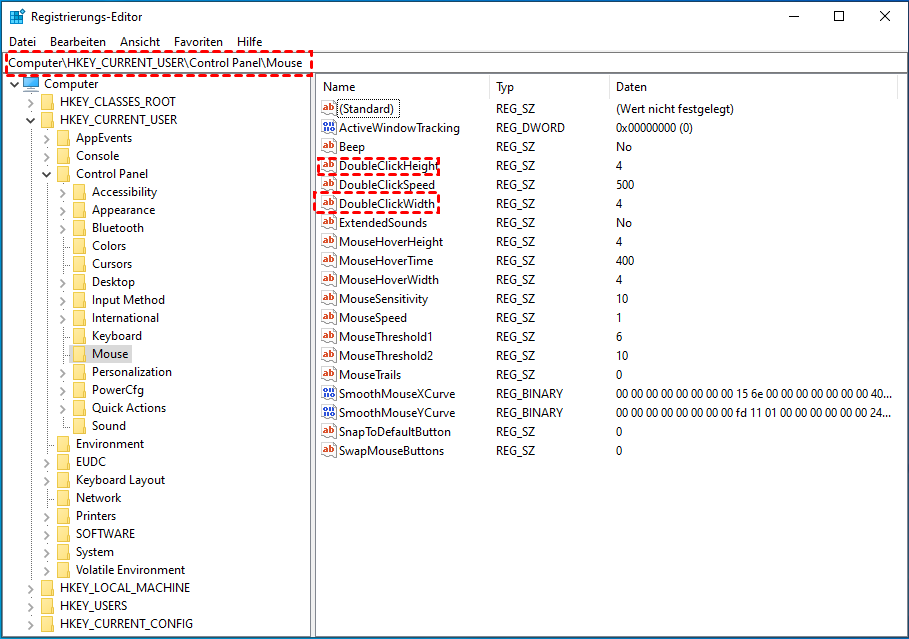Image resolution: width=909 pixels, height=639 pixels.
Task: Expand the AppEvents key
Action: click(x=46, y=139)
